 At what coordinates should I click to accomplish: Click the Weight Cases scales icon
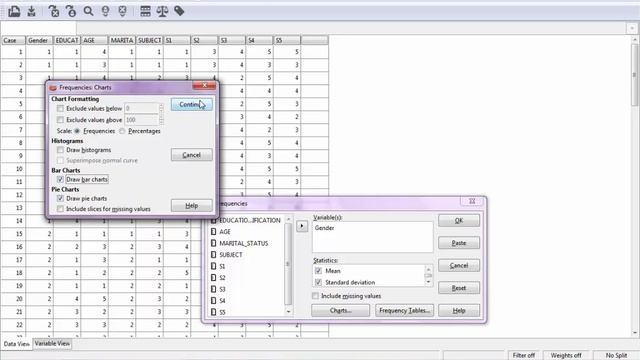pos(162,11)
